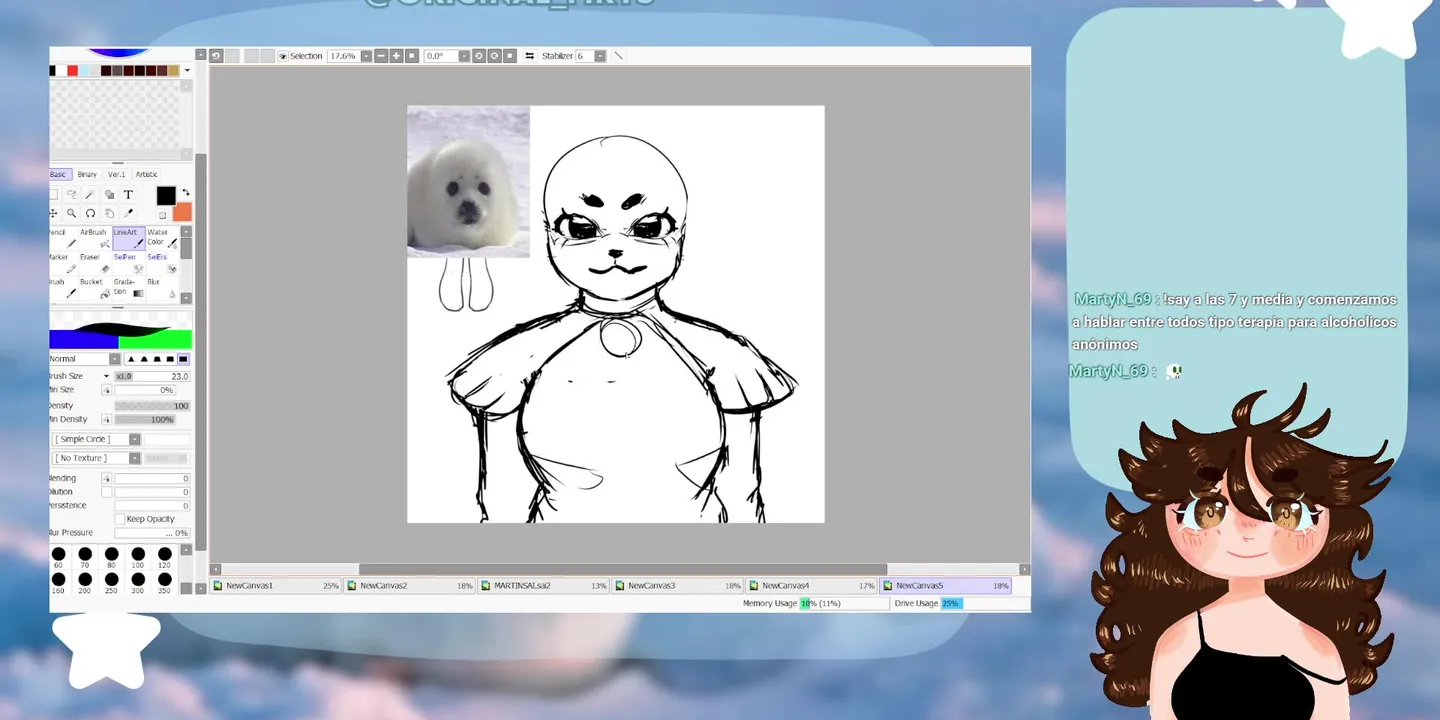Choose brush size preset 100
The width and height of the screenshot is (1440, 720).
pos(138,558)
